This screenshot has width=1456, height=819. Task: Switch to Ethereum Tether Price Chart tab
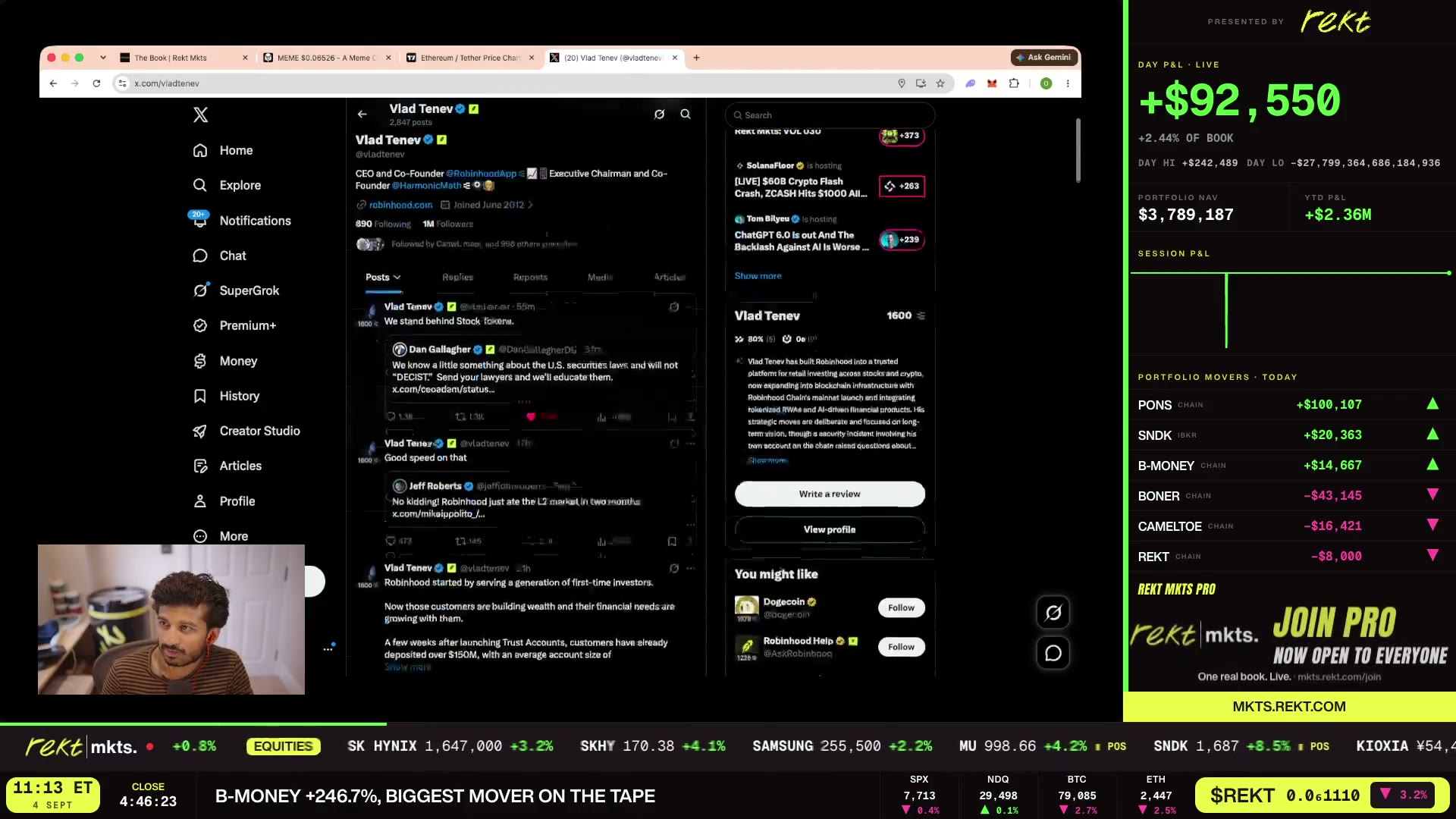(471, 58)
